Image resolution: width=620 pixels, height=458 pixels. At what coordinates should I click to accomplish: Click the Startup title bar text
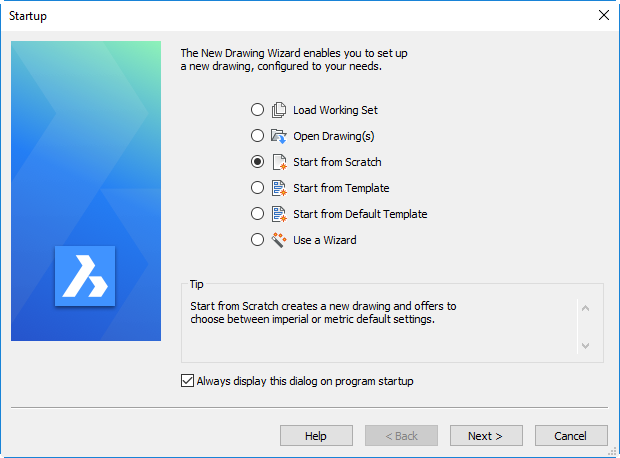pyautogui.click(x=28, y=16)
